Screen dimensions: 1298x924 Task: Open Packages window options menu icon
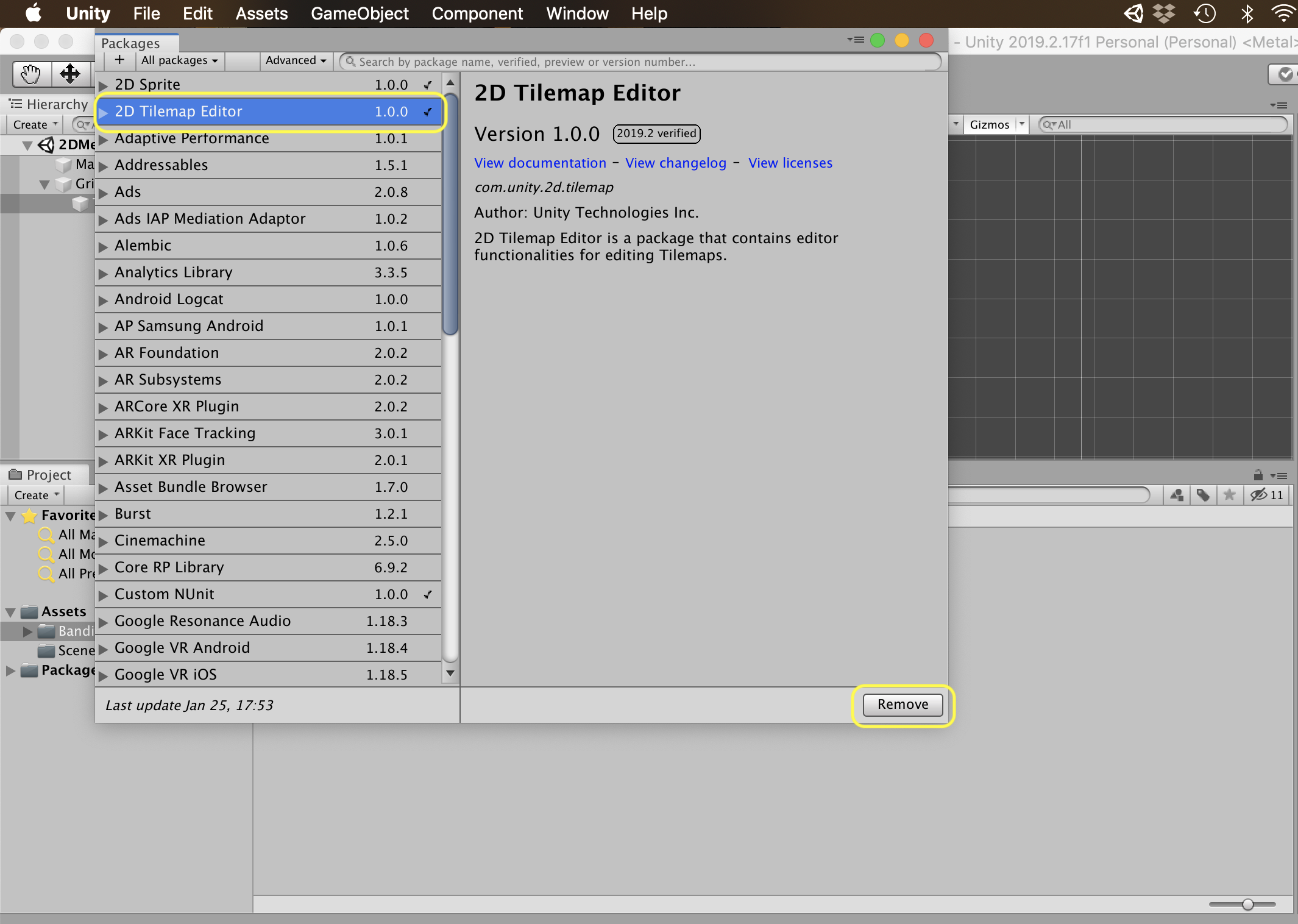tap(856, 40)
